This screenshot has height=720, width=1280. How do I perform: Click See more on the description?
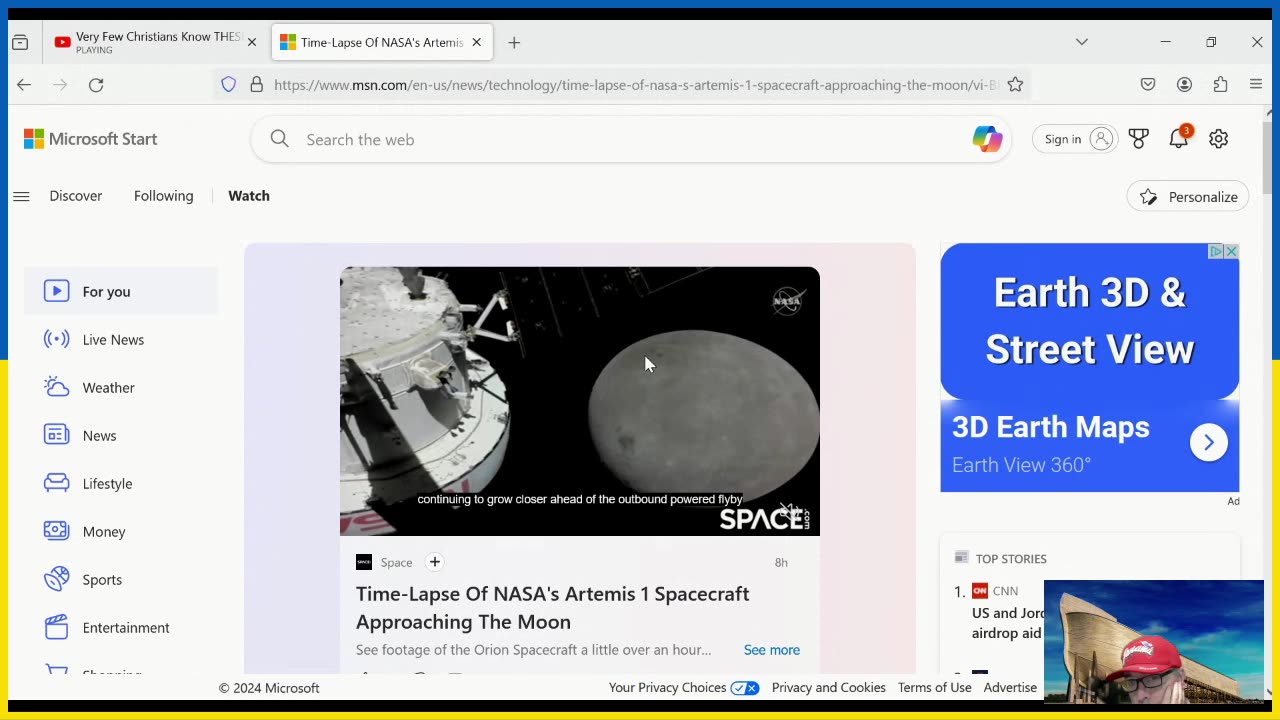(771, 650)
